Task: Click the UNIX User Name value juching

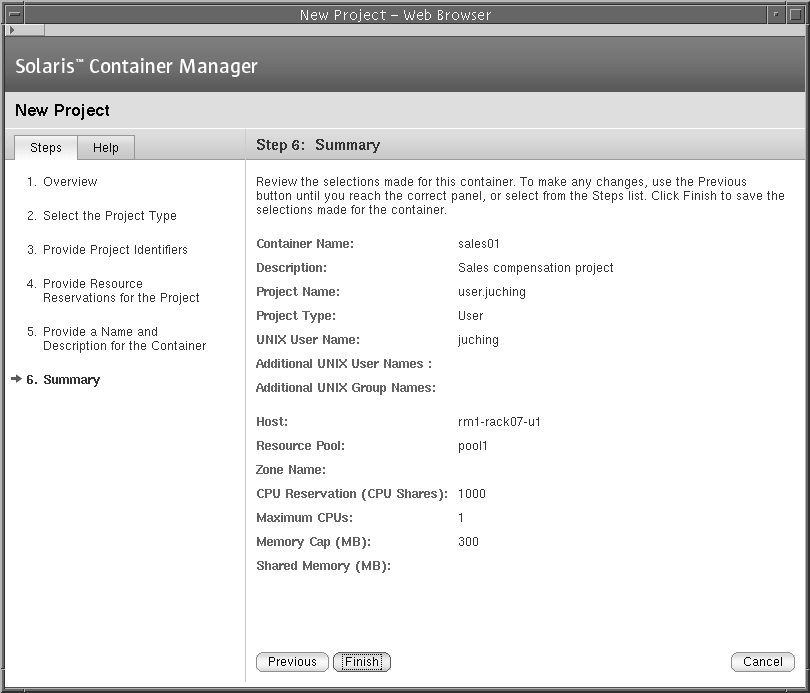Action: tap(478, 340)
